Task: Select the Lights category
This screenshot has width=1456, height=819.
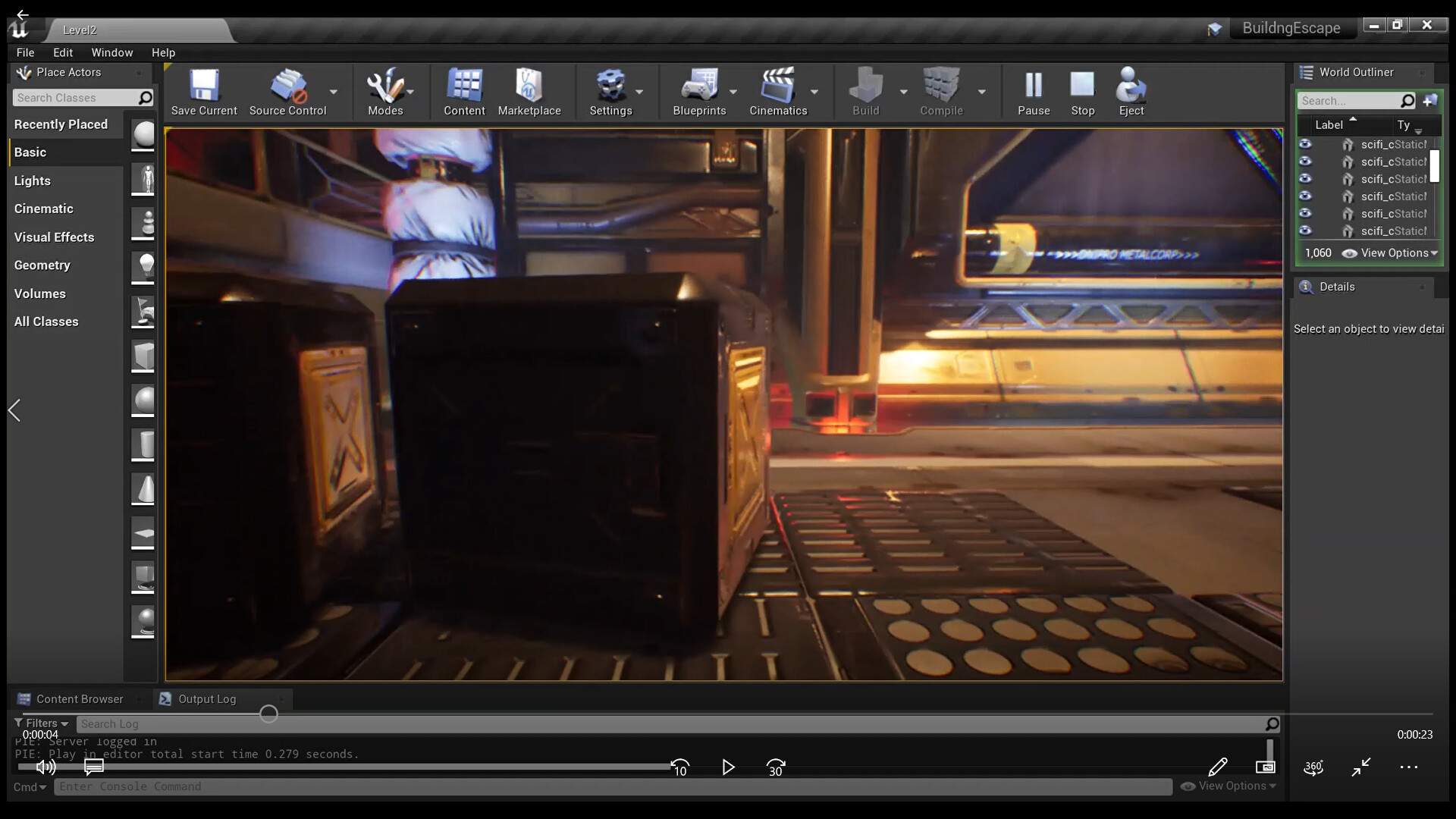Action: pyautogui.click(x=33, y=180)
